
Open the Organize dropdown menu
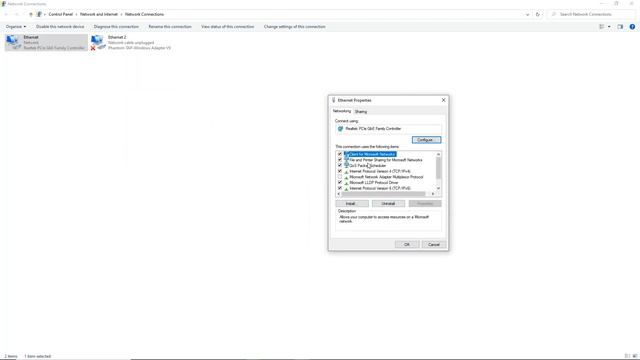point(16,27)
